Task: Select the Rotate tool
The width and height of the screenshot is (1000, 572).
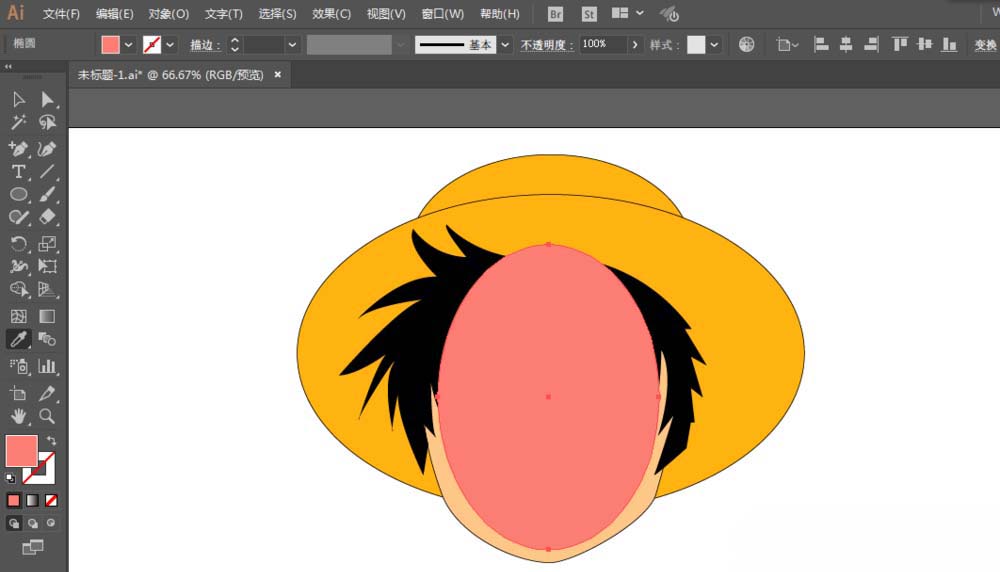Action: click(x=18, y=243)
